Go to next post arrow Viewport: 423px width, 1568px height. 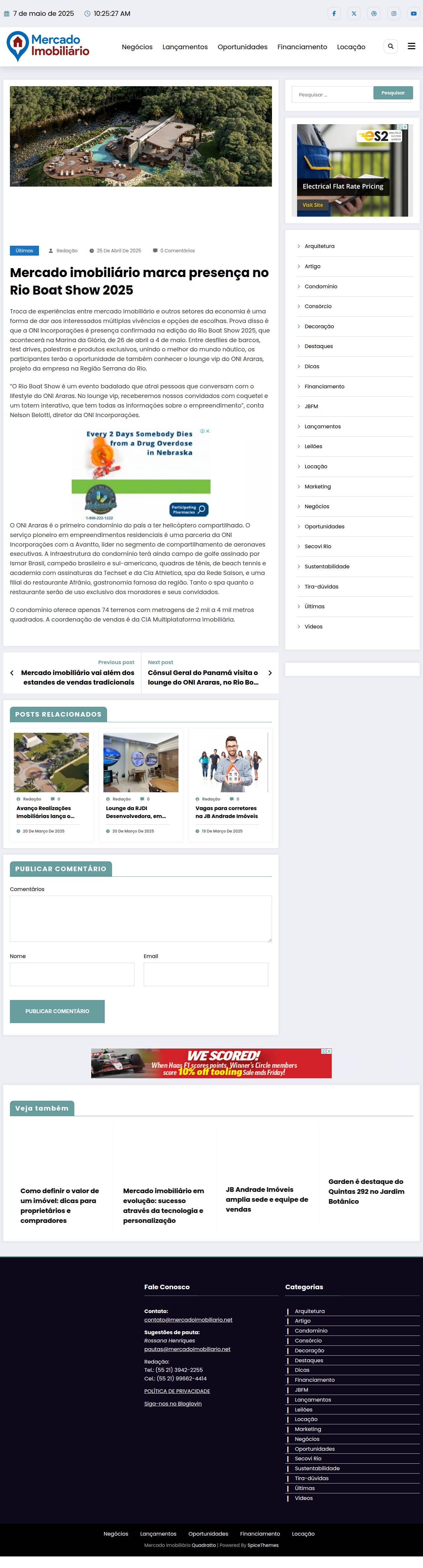(x=270, y=673)
